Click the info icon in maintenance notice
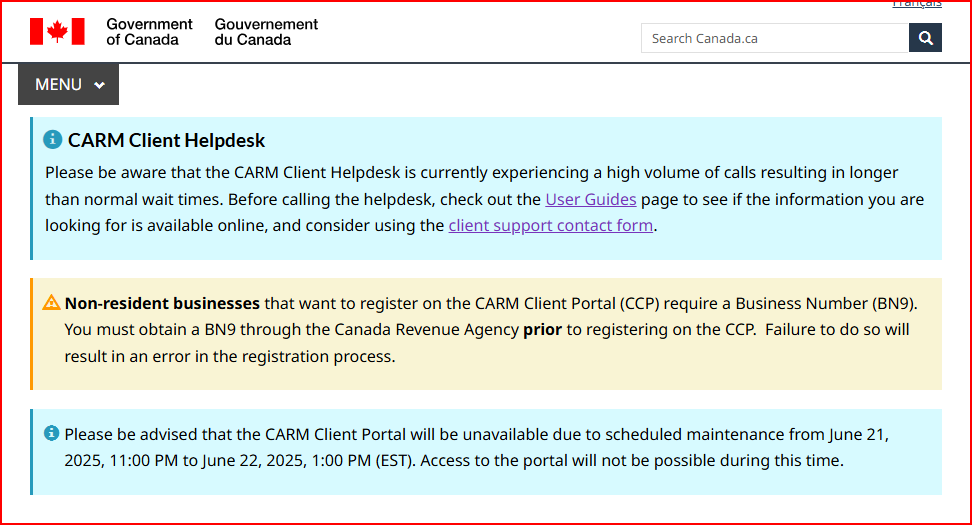Image resolution: width=972 pixels, height=525 pixels. (x=52, y=434)
